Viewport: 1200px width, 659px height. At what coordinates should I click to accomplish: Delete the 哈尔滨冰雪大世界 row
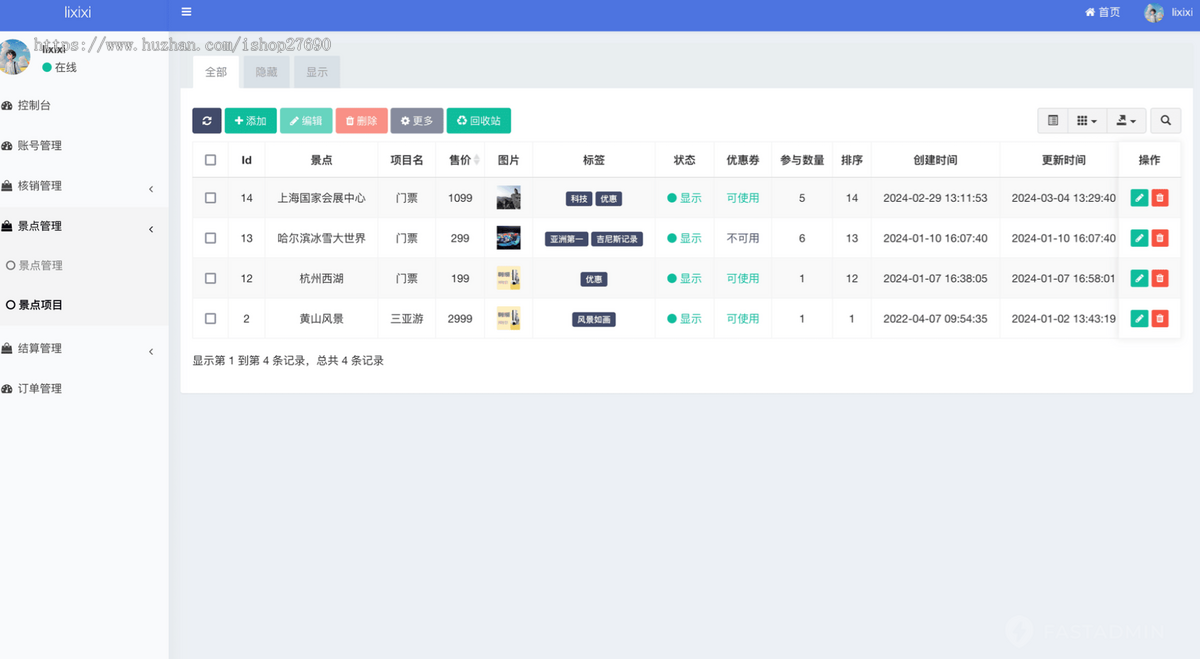pos(1160,238)
